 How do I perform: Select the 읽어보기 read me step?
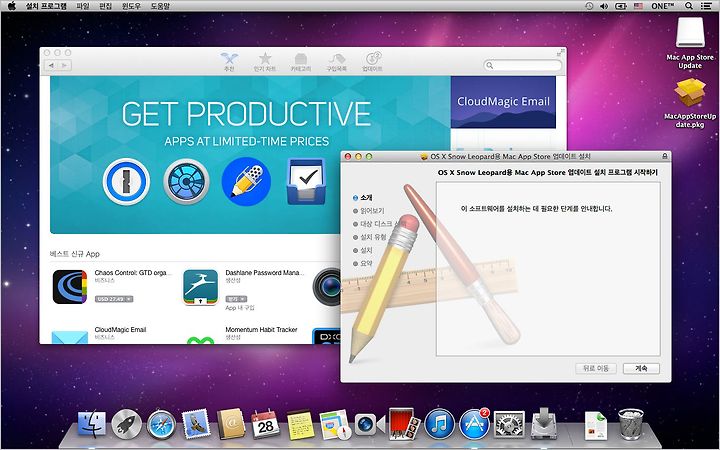pos(368,211)
